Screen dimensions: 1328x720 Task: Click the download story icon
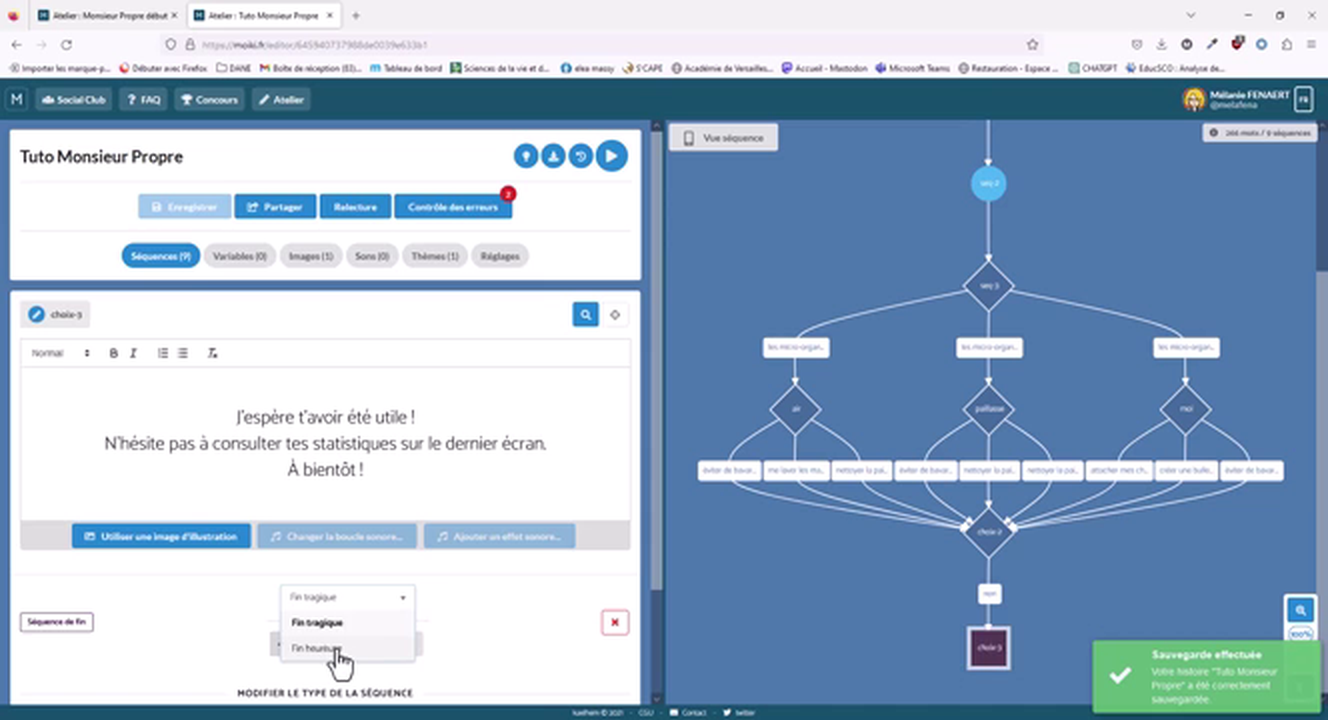(553, 157)
